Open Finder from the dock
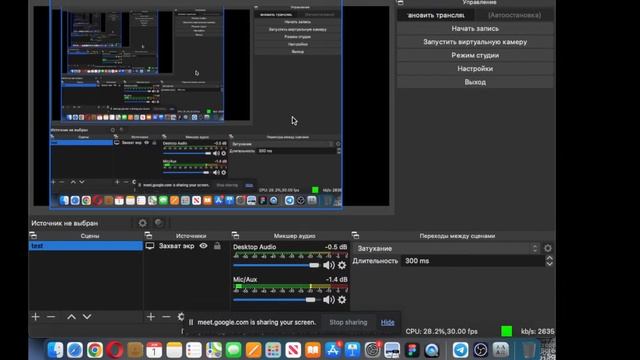Image resolution: width=640 pixels, height=360 pixels. (55, 350)
